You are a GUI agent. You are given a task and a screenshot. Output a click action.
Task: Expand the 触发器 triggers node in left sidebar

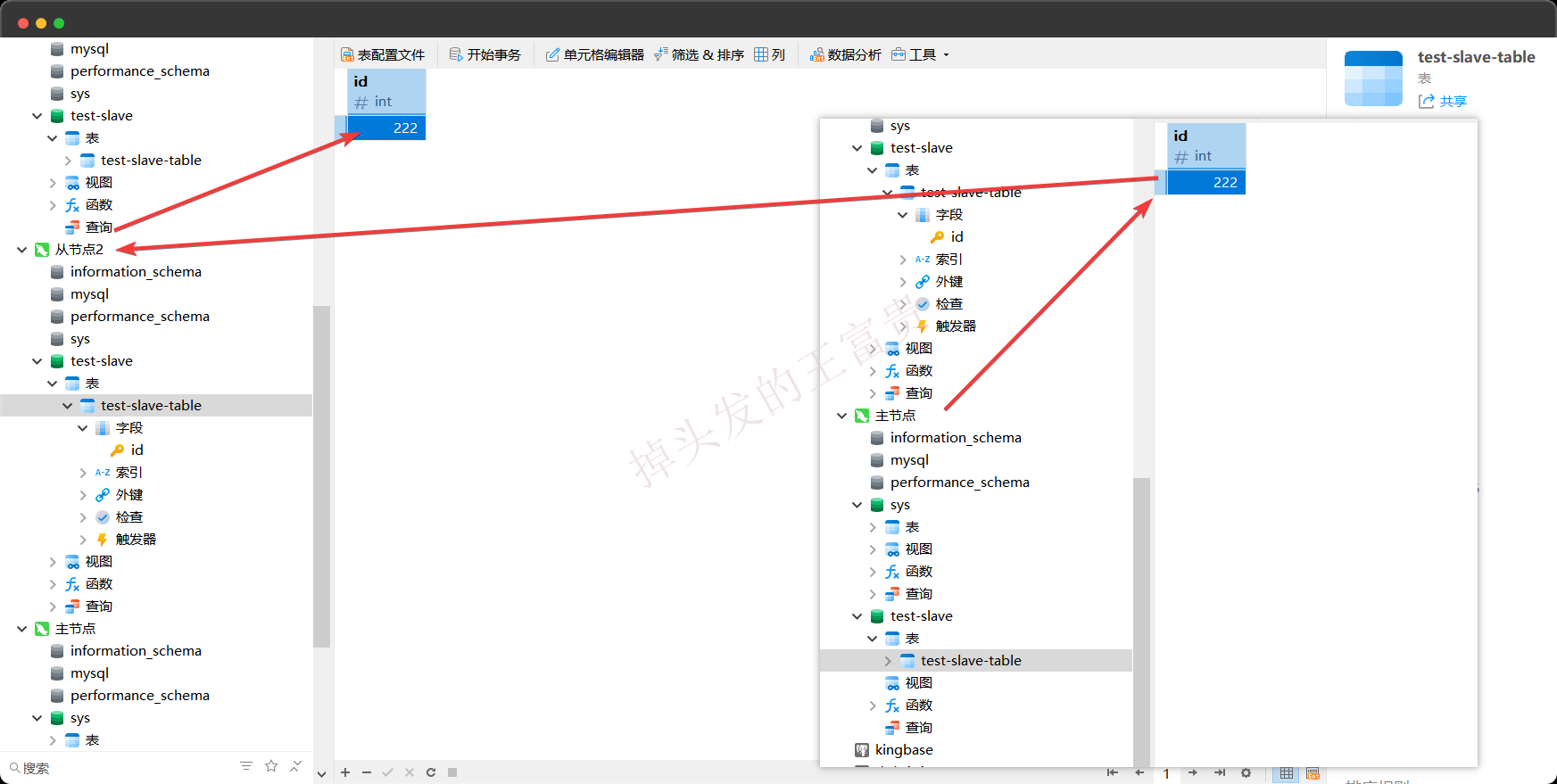coord(82,540)
